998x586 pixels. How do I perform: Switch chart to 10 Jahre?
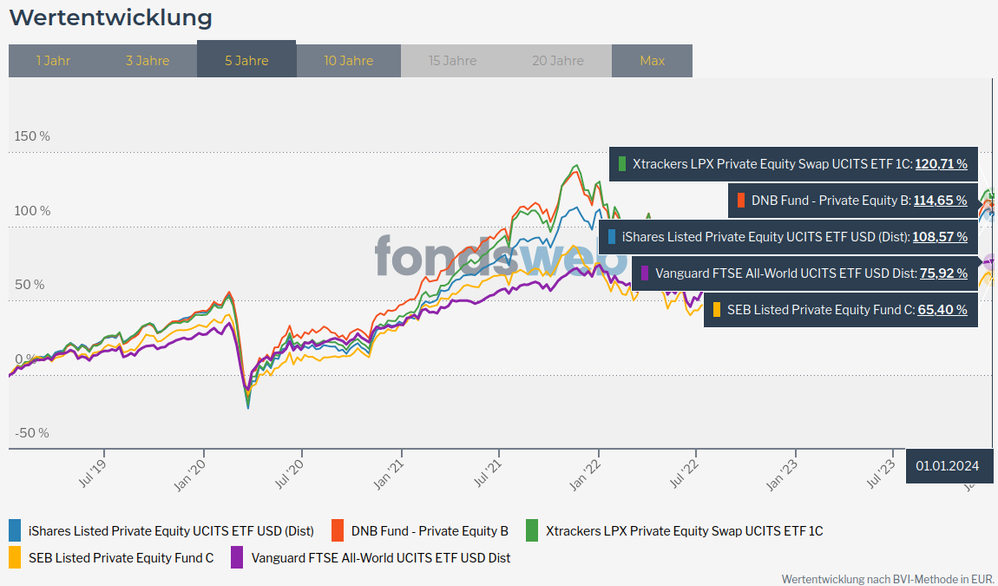tap(348, 61)
